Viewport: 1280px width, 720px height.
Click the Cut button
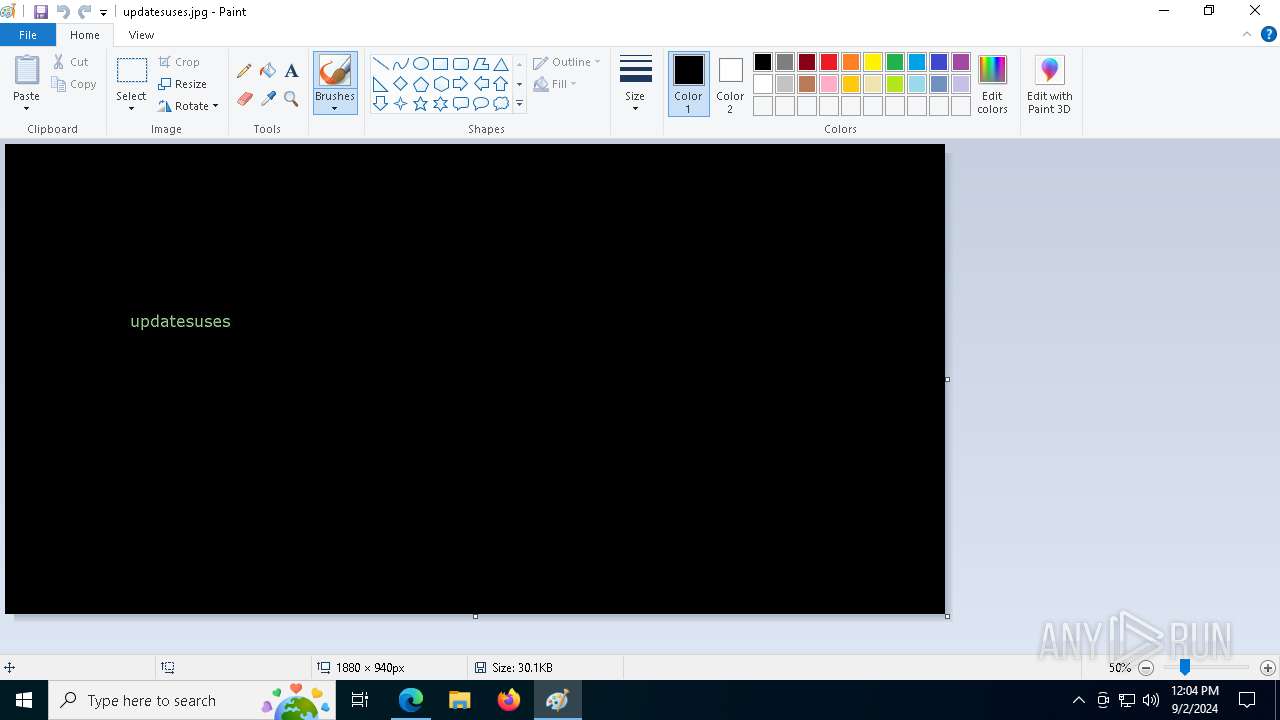(71, 62)
